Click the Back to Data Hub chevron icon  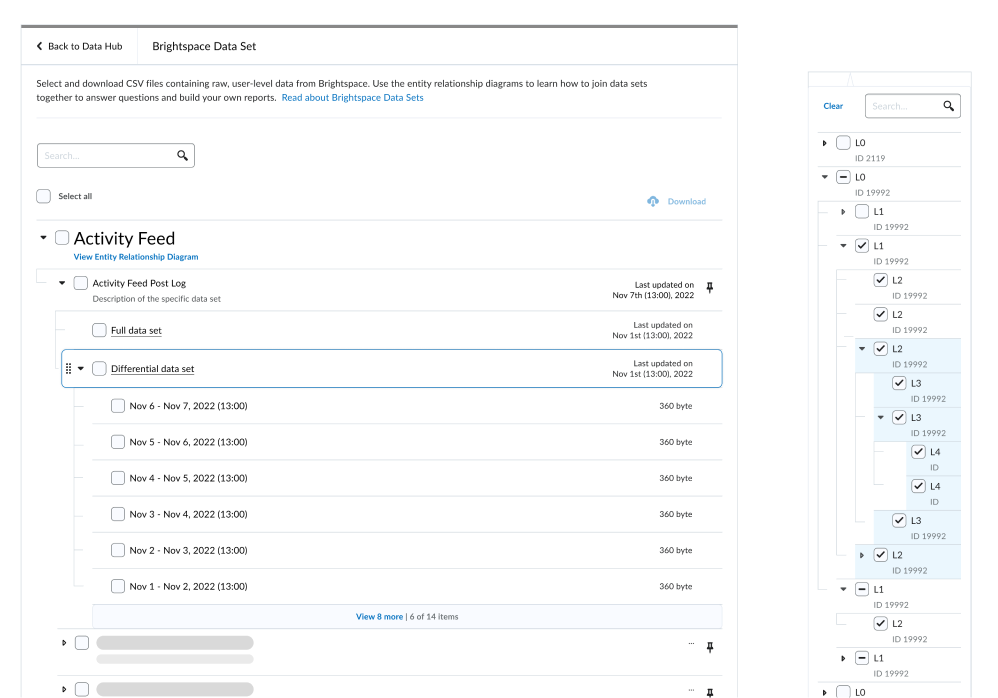(x=39, y=46)
